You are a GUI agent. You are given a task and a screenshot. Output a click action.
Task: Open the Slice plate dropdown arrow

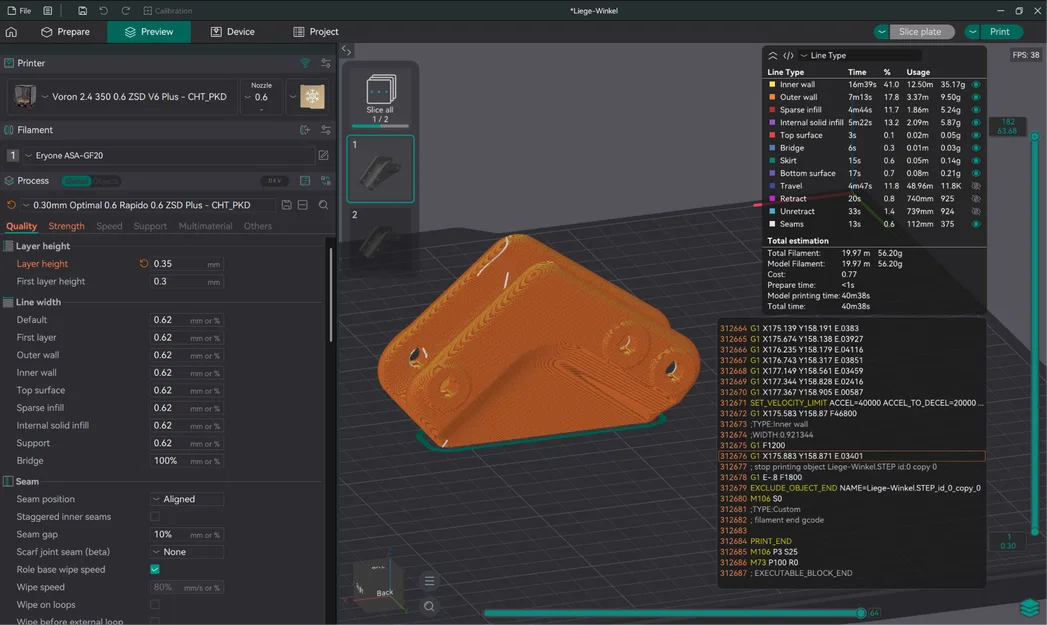881,31
